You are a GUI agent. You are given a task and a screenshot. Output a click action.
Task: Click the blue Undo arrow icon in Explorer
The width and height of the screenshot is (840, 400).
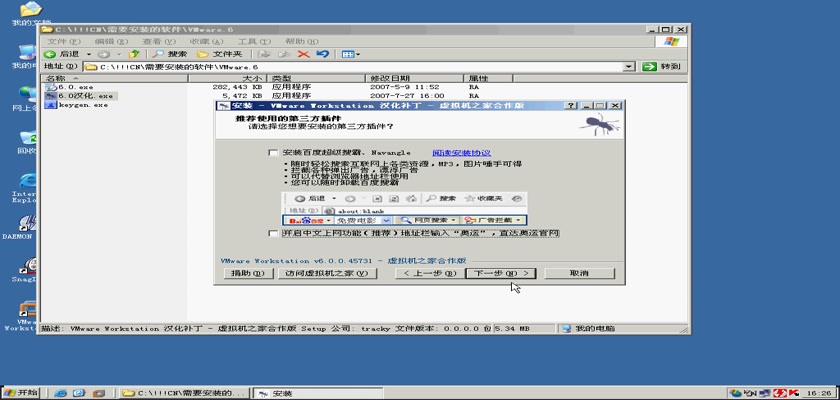click(322, 54)
